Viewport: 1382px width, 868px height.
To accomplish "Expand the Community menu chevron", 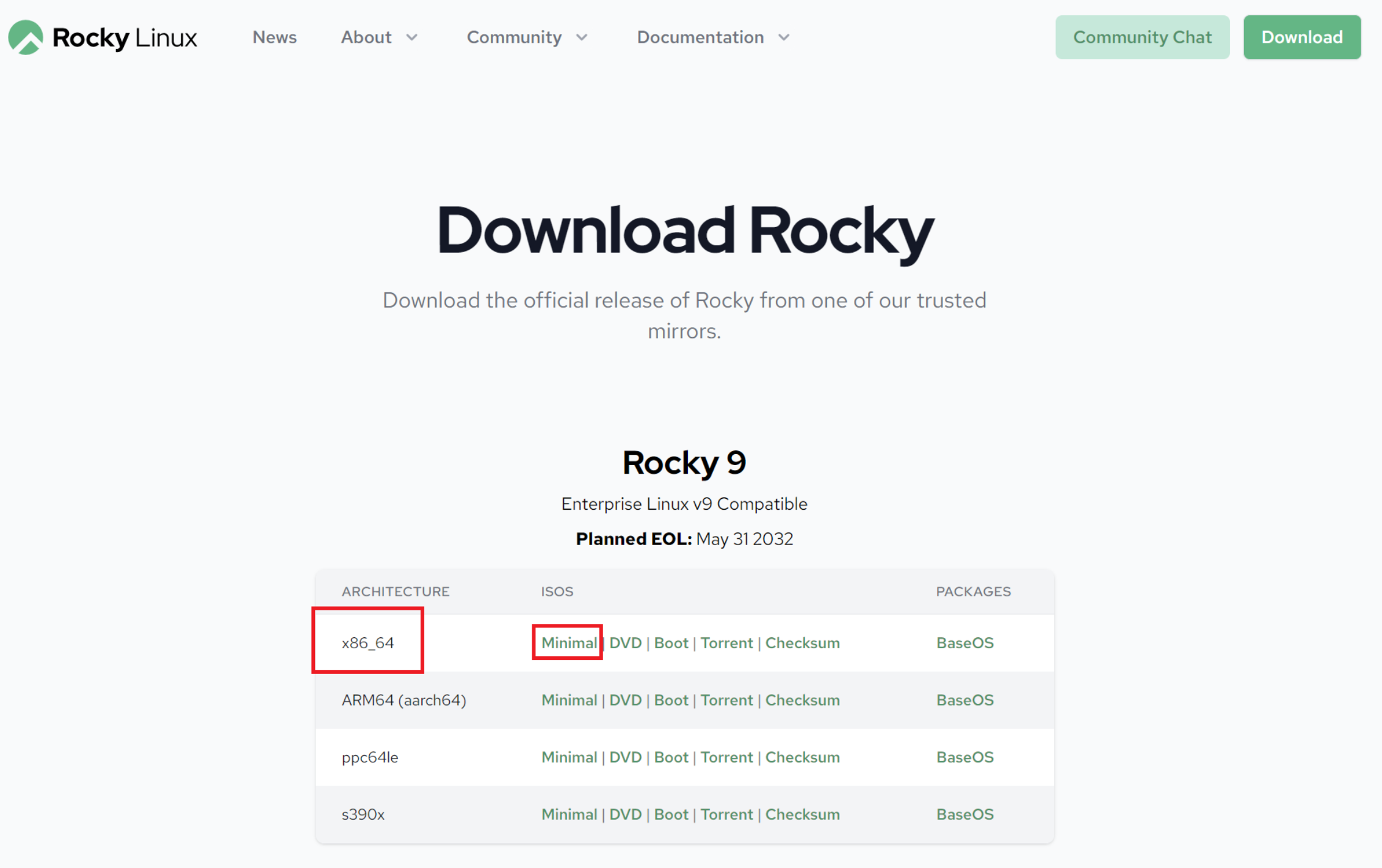I will pos(582,37).
